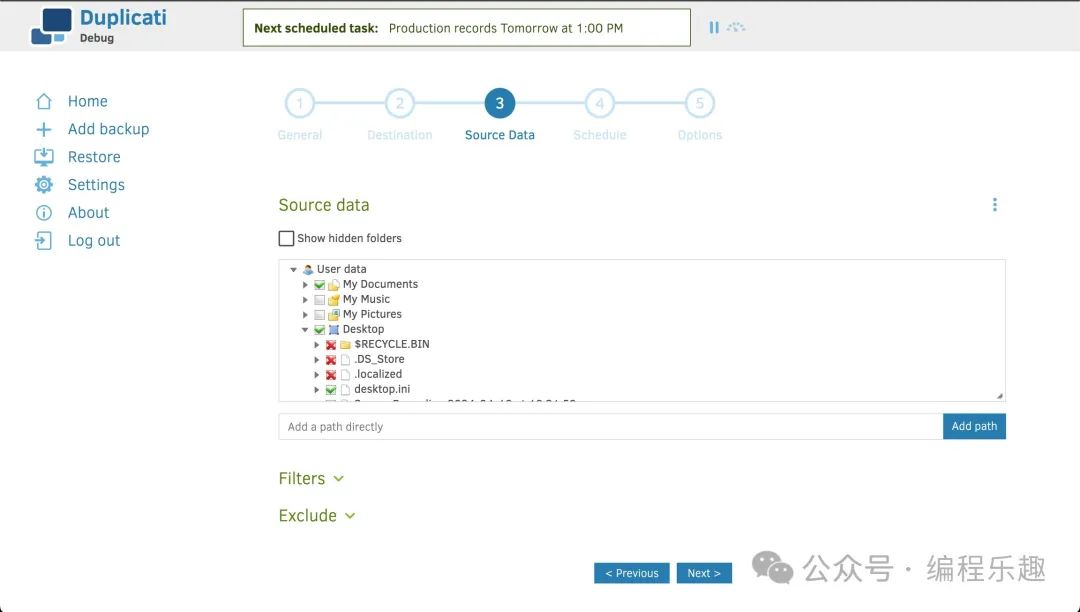The width and height of the screenshot is (1080, 612).
Task: Click the Add a path directly field
Action: 610,427
